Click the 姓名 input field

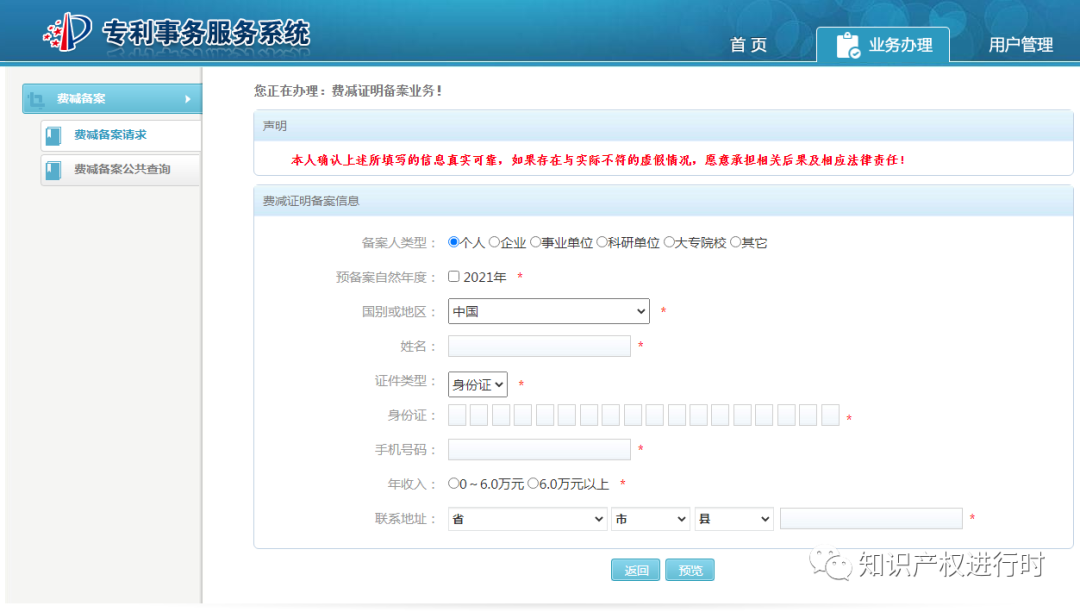point(538,345)
